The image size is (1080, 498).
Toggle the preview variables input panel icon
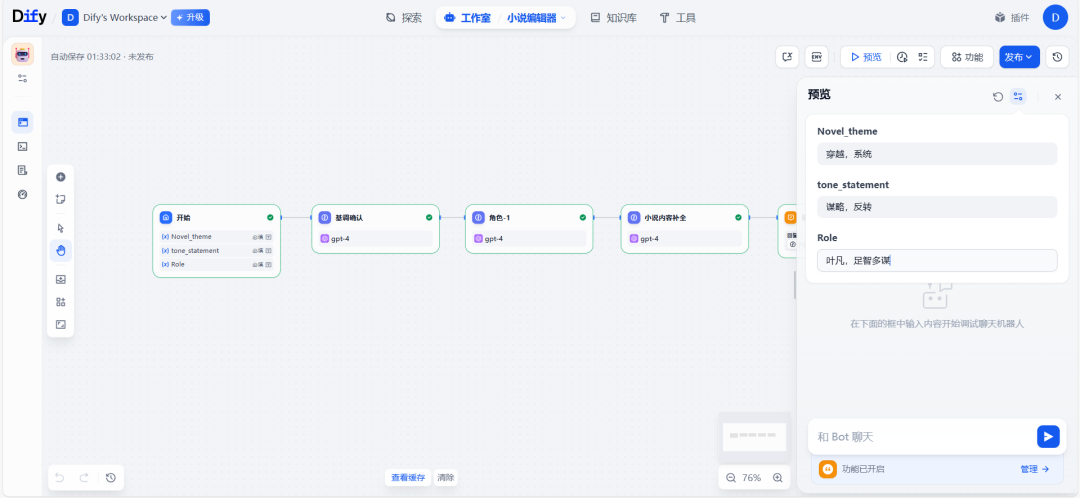1018,97
